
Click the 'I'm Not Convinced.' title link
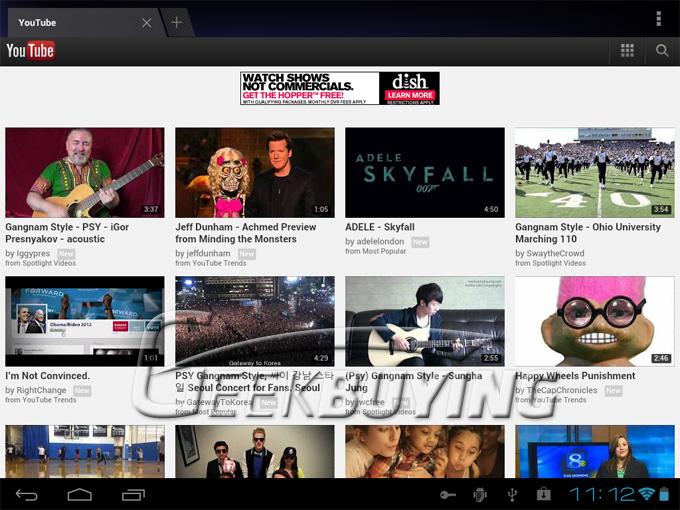(48, 376)
